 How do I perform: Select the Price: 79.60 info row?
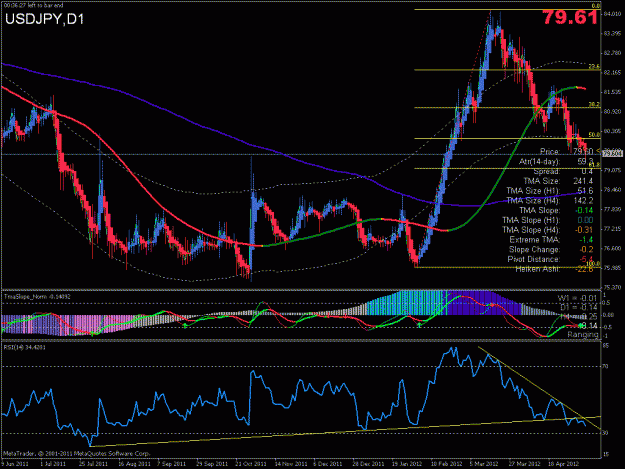point(566,151)
